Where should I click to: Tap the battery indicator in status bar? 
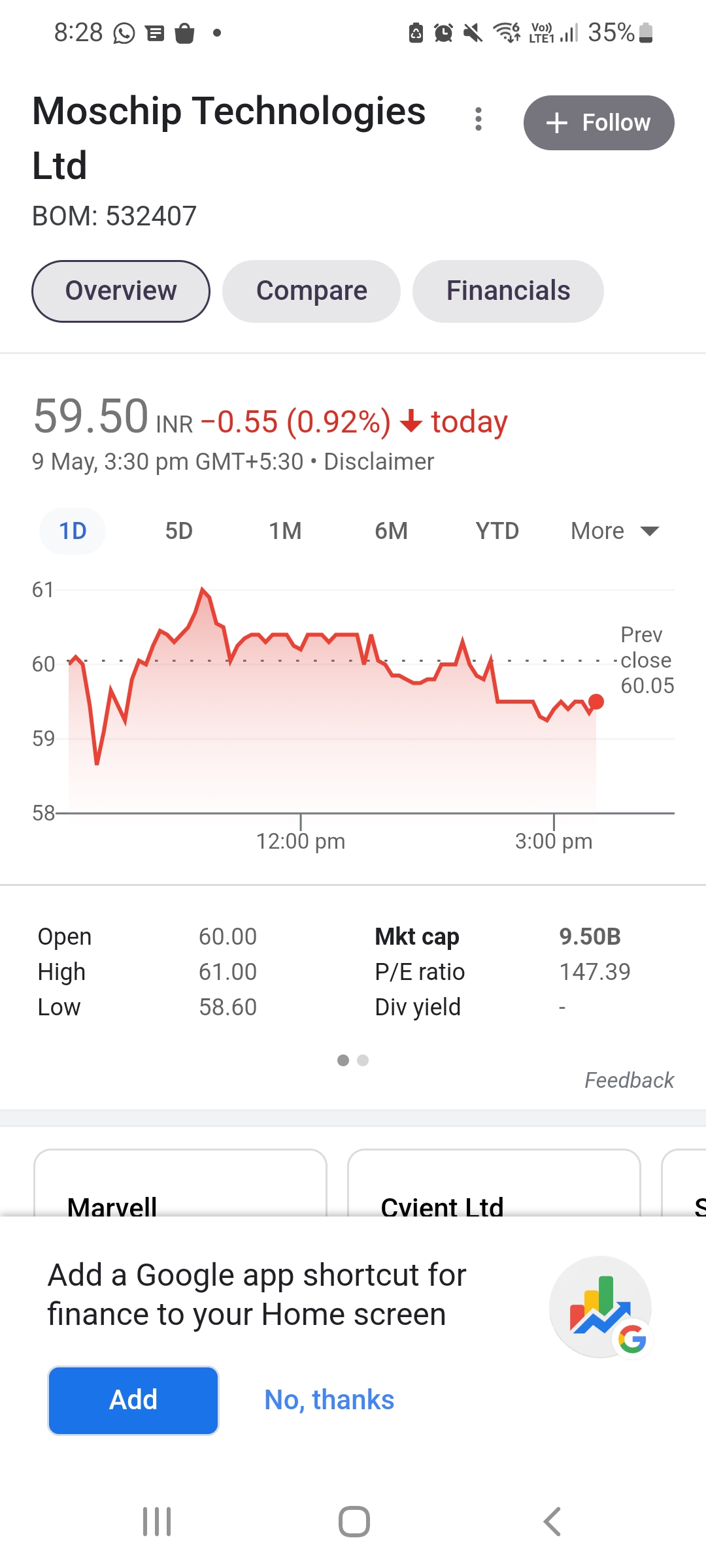point(645,32)
